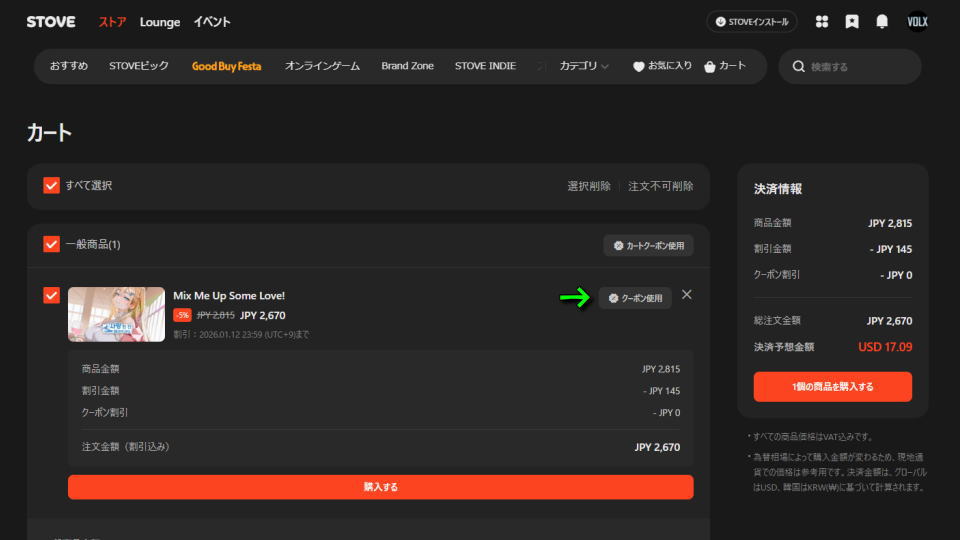960x540 pixels.
Task: Uncheck the 一般商品(1) checkbox
Action: coord(52,245)
